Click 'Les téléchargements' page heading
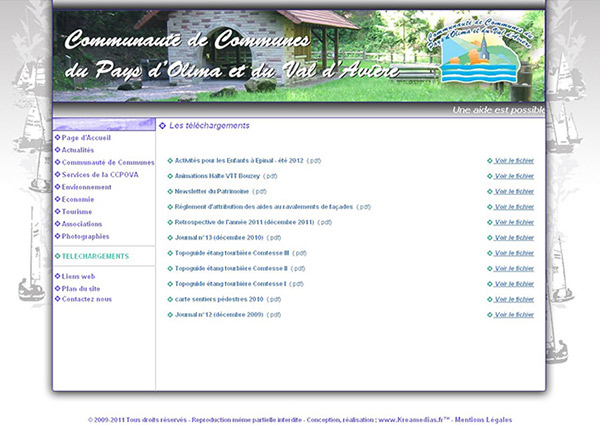The height and width of the screenshot is (425, 600). coord(209,125)
